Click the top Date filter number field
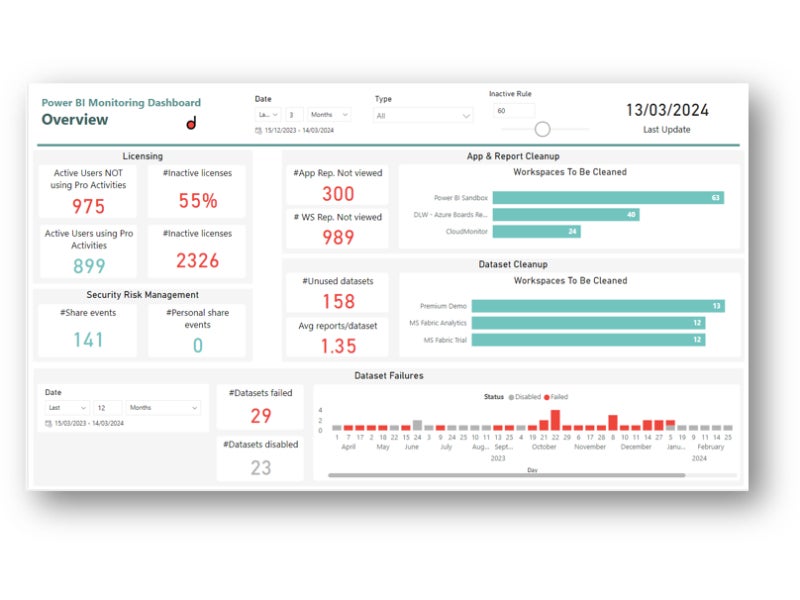Image resolution: width=800 pixels, height=600 pixels. click(x=294, y=115)
